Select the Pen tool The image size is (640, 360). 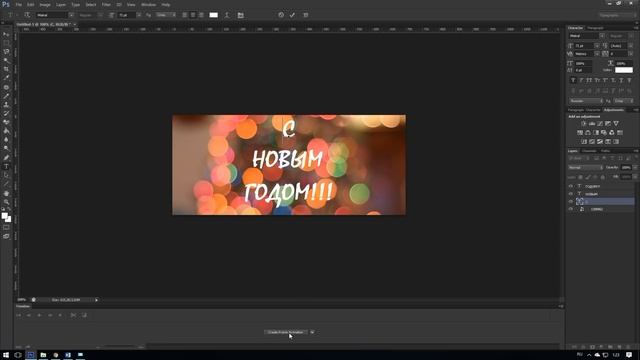6,158
